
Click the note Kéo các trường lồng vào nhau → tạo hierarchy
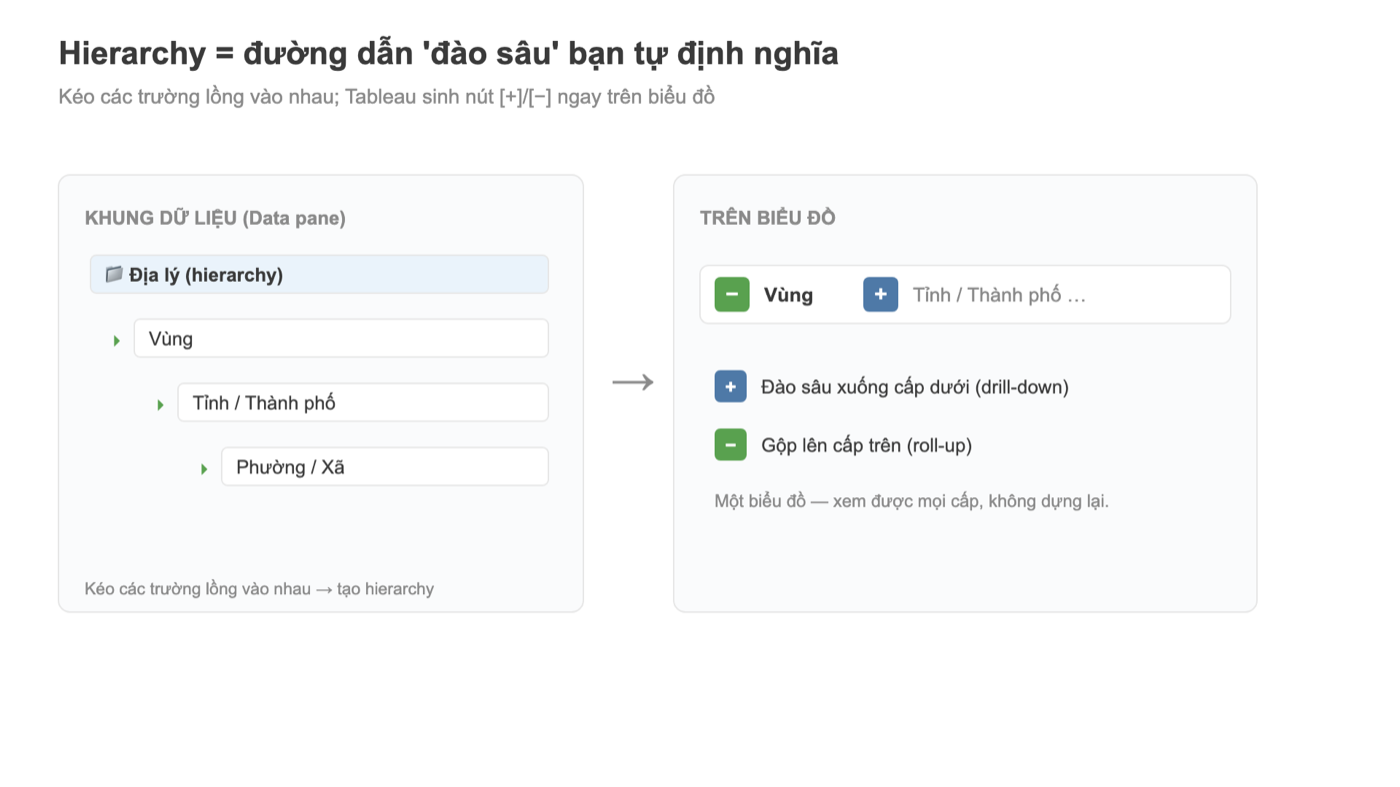click(x=259, y=589)
